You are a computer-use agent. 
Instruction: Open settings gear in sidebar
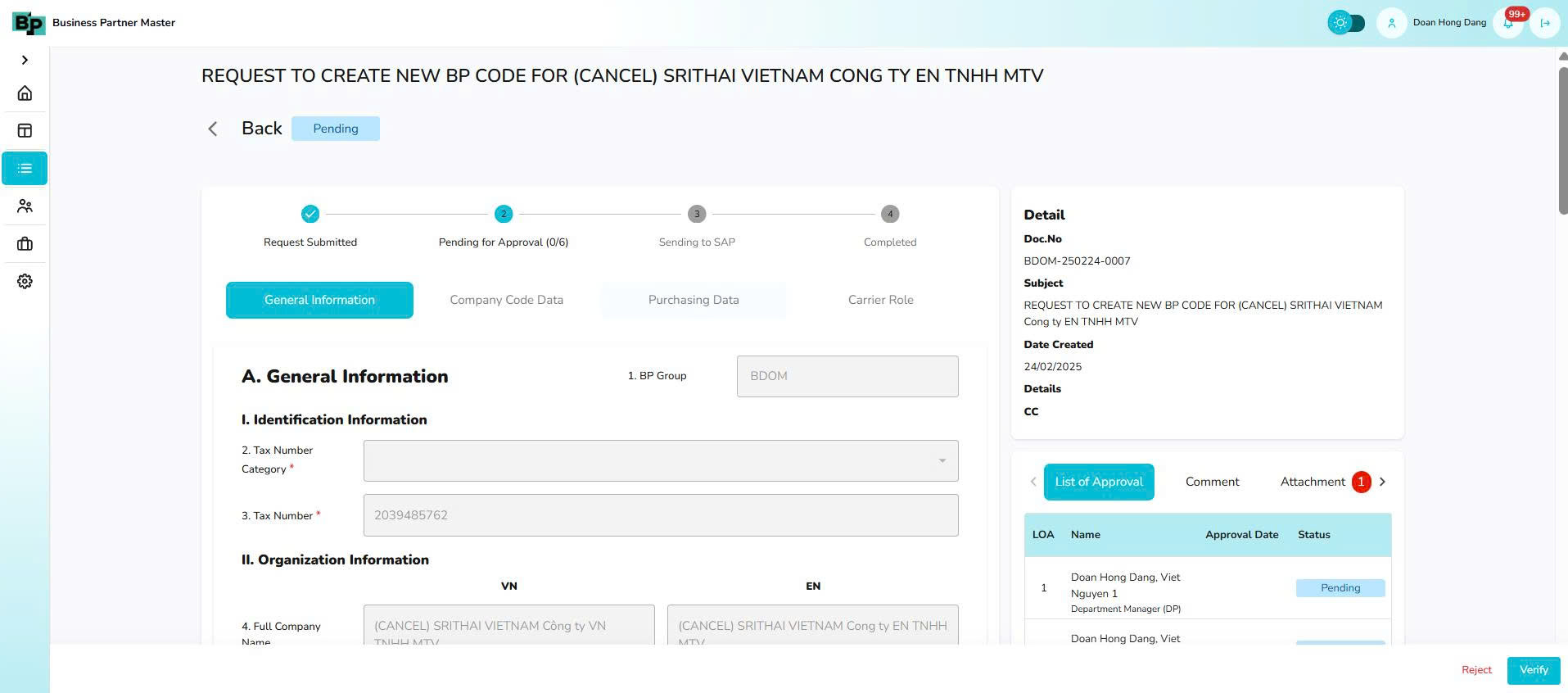[25, 282]
